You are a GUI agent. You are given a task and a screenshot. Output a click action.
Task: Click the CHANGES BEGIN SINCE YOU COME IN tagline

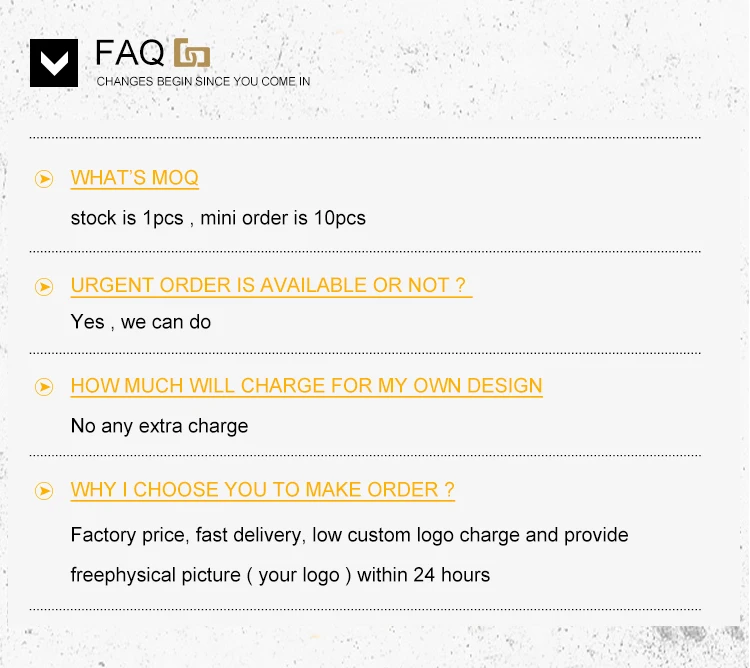point(203,81)
